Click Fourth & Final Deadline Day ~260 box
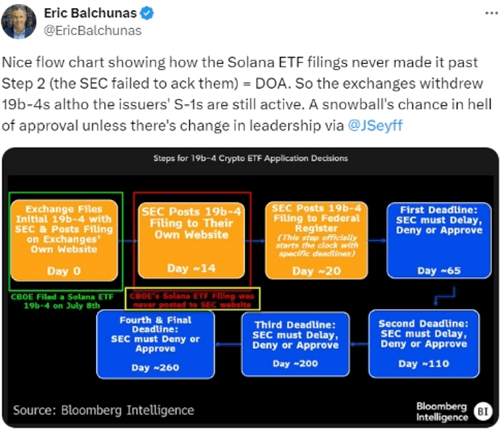Image resolution: width=500 pixels, height=429 pixels. 155,344
